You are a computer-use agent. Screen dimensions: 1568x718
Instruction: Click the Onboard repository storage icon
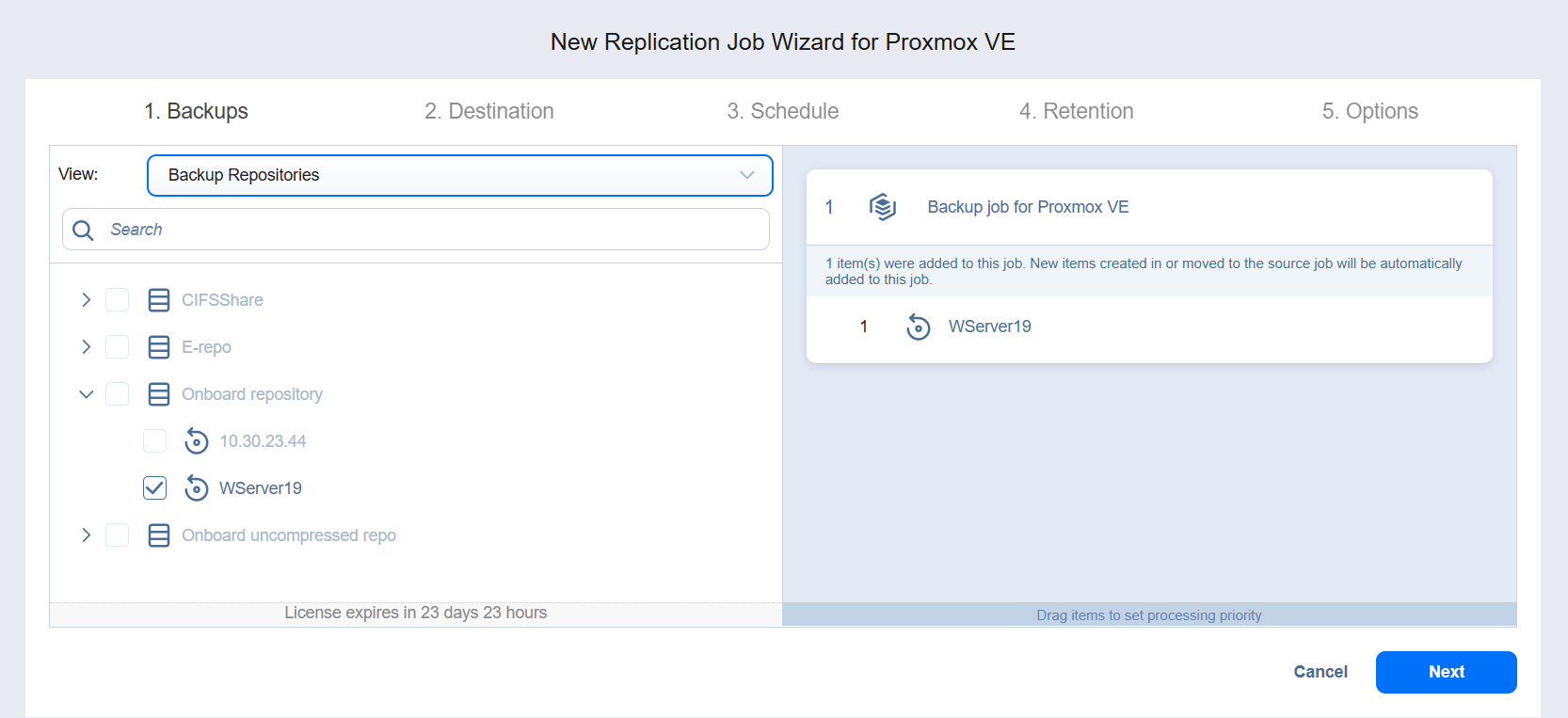(x=159, y=394)
